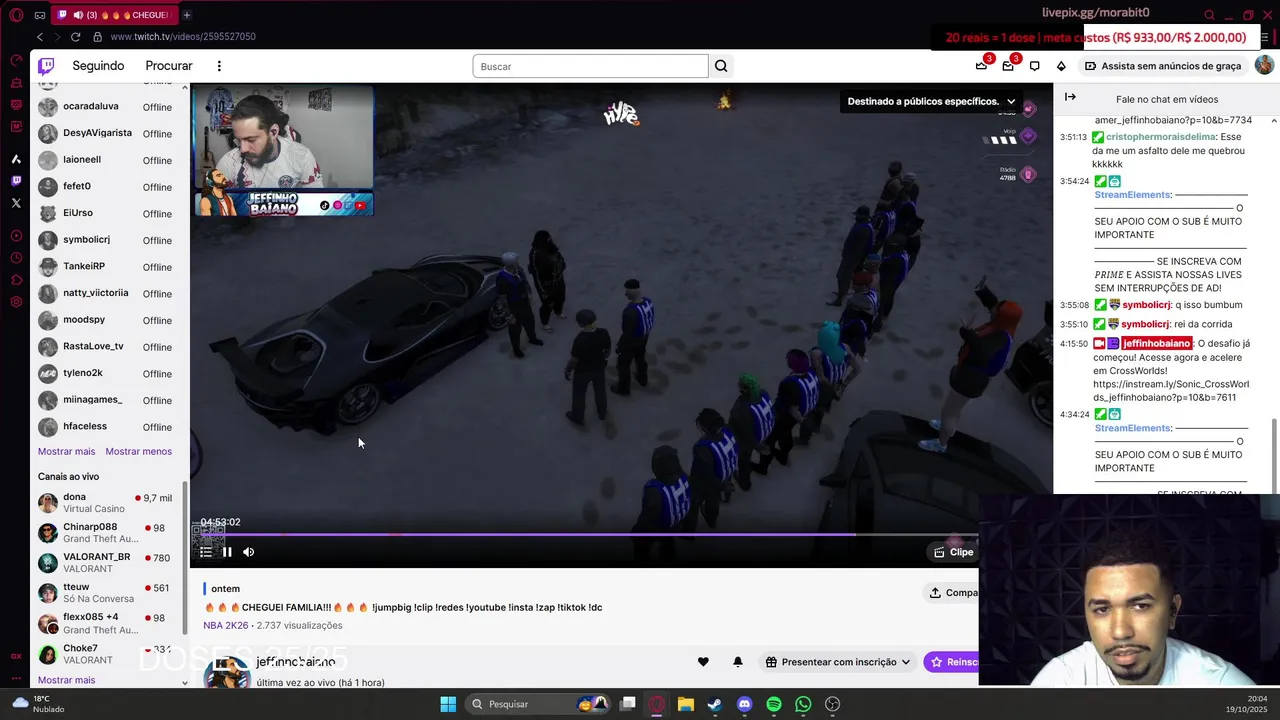Image resolution: width=1280 pixels, height=720 pixels.
Task: Open the jeffinhobaiano channel name link
Action: 295,662
